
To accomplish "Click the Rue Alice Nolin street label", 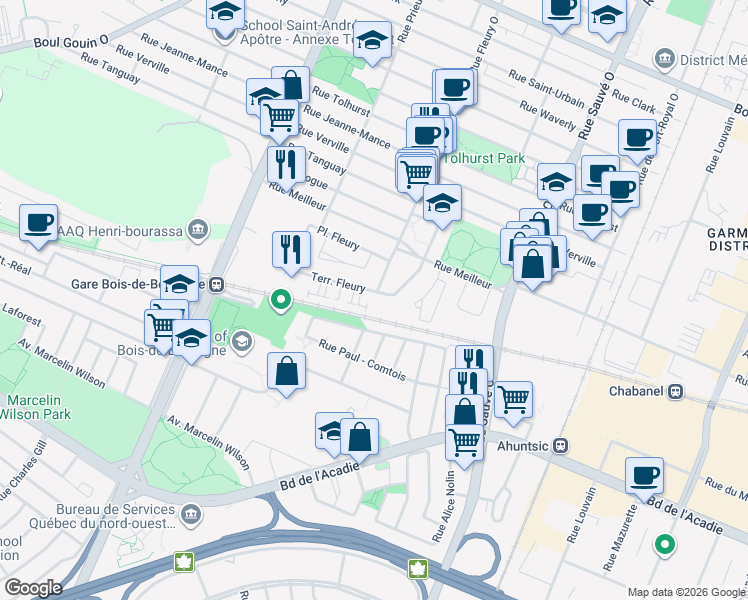I will tap(444, 506).
